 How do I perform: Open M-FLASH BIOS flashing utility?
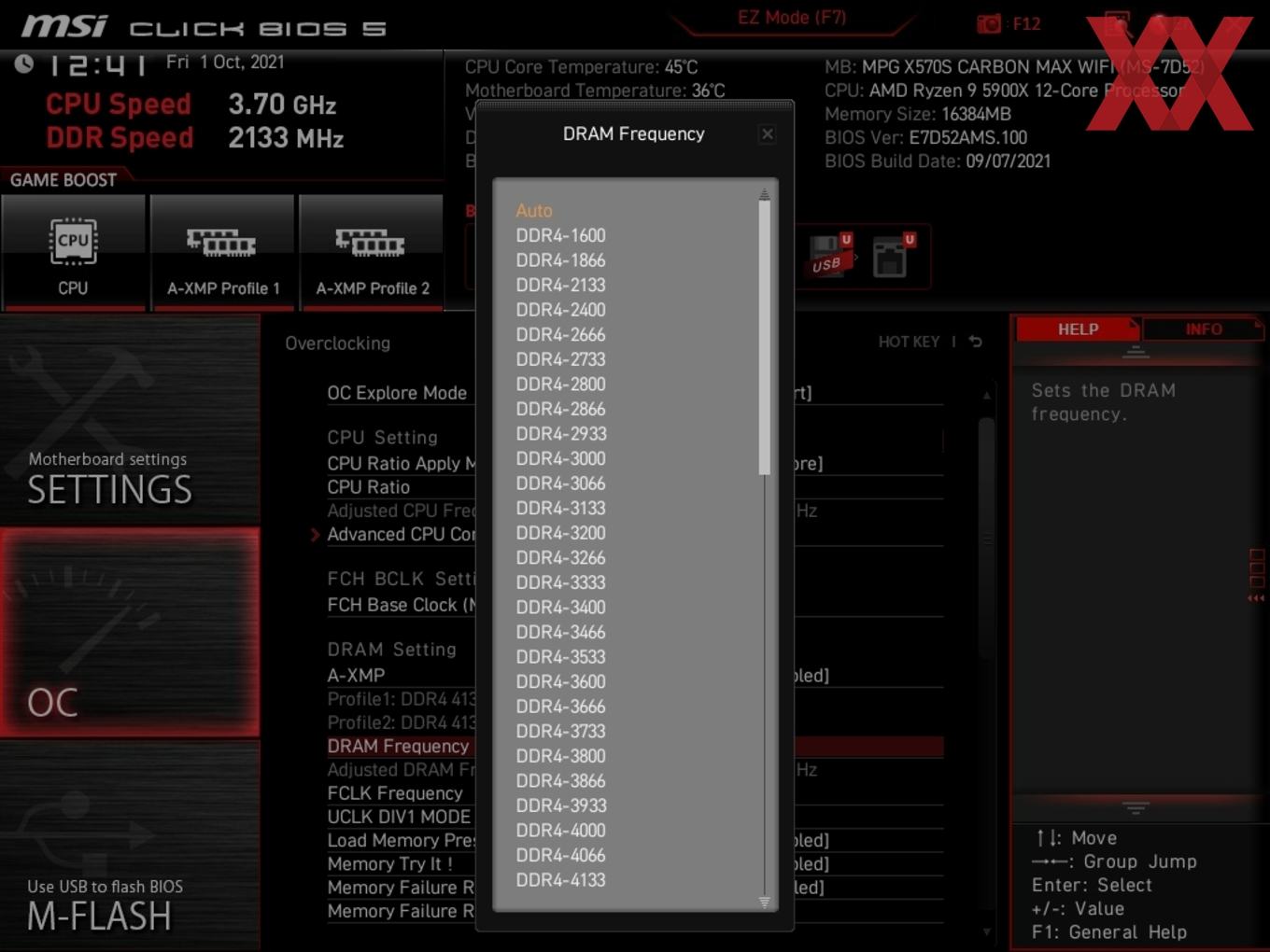[130, 846]
